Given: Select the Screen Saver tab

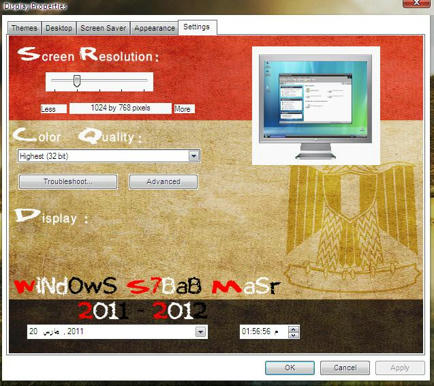Looking at the screenshot, I should (103, 28).
